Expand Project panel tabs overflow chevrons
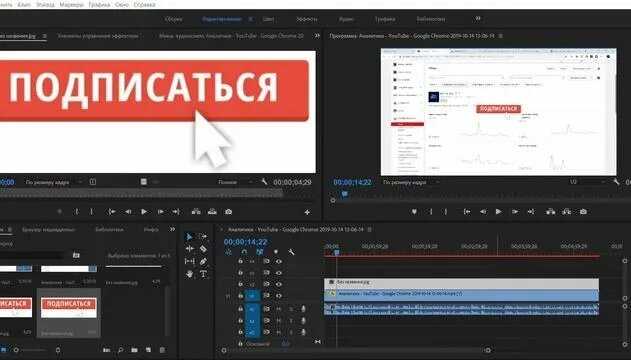The height and width of the screenshot is (360, 631). click(172, 229)
